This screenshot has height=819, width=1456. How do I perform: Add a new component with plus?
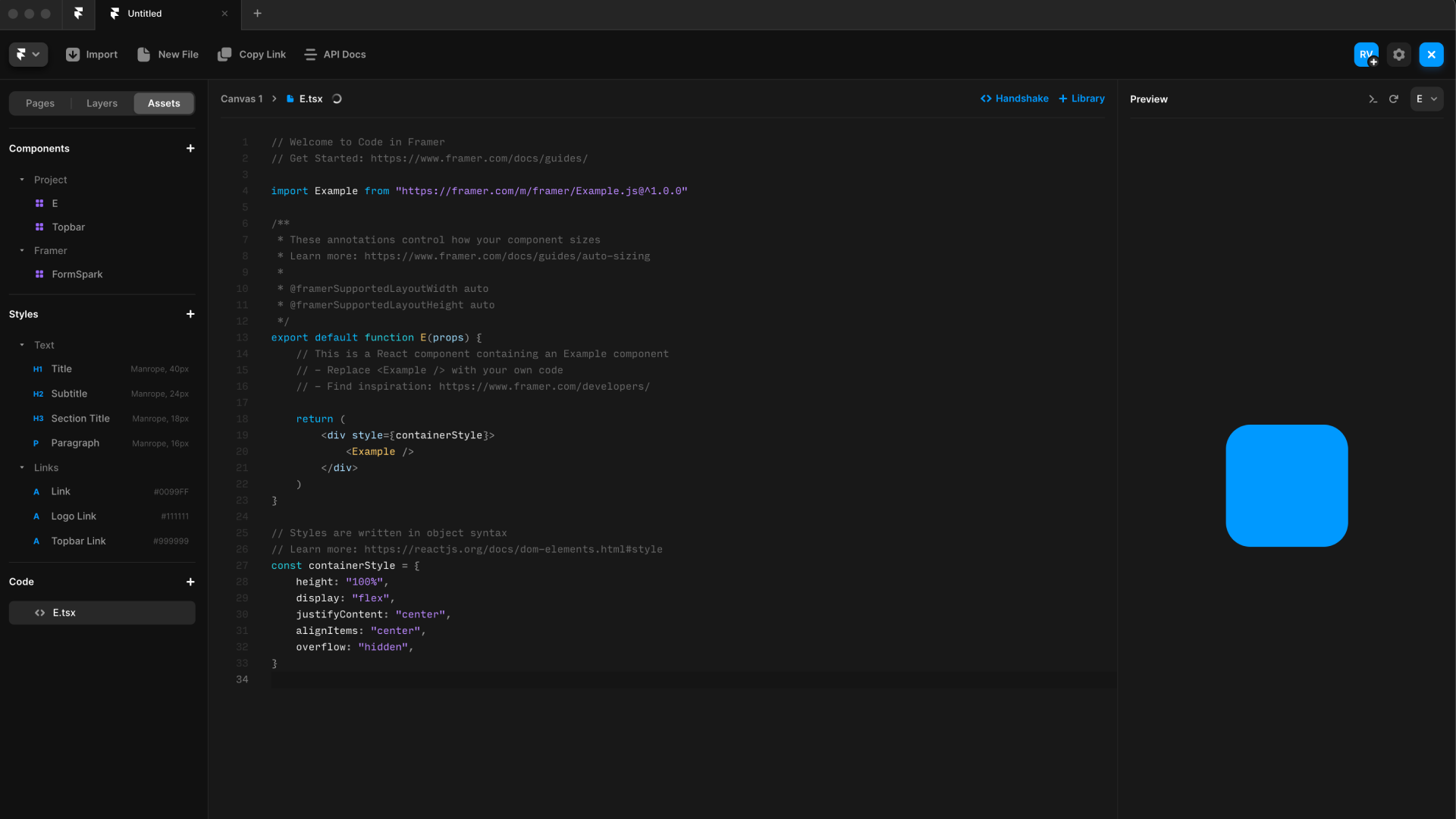click(190, 149)
